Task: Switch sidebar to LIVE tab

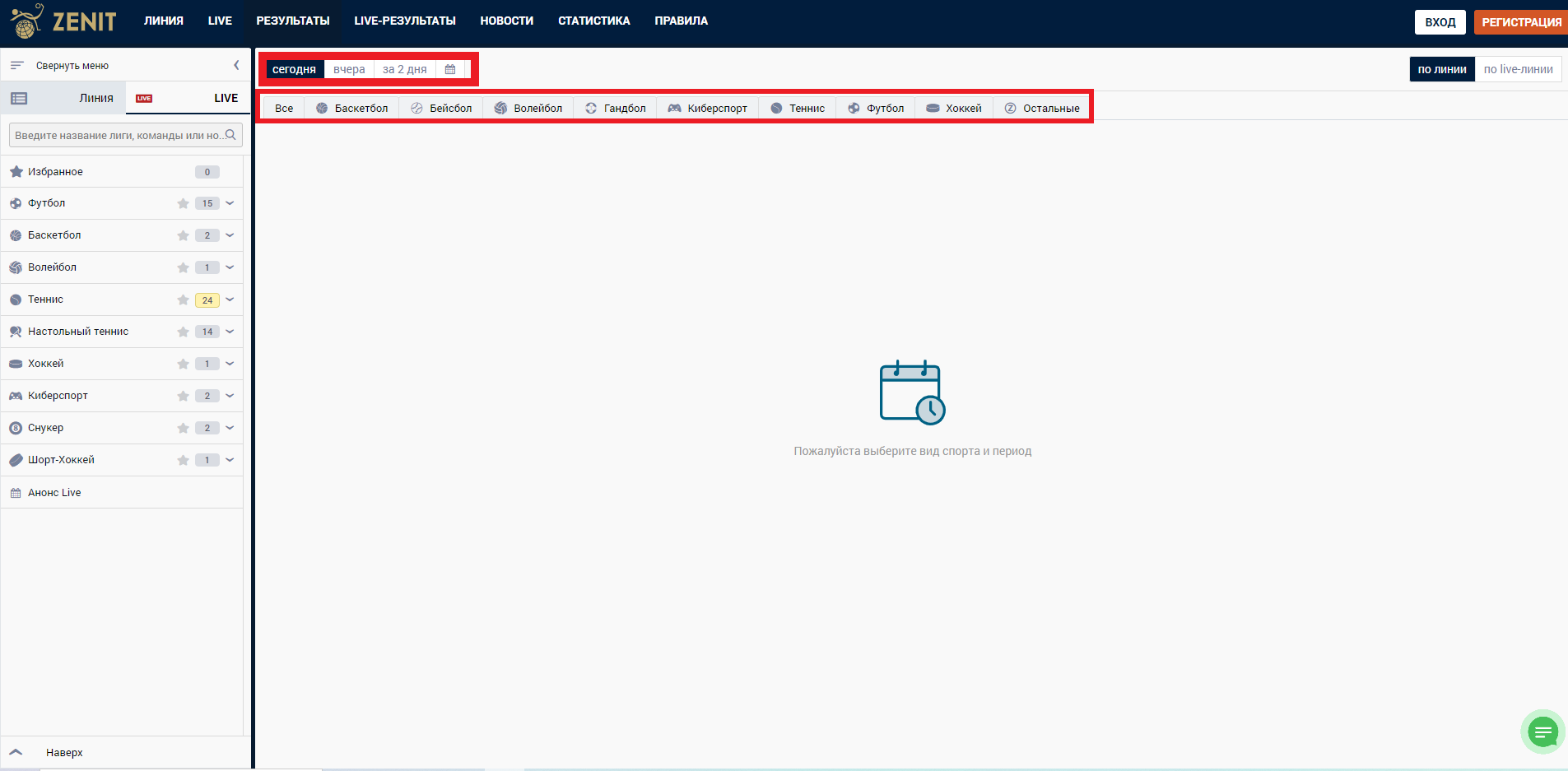Action: [x=188, y=98]
